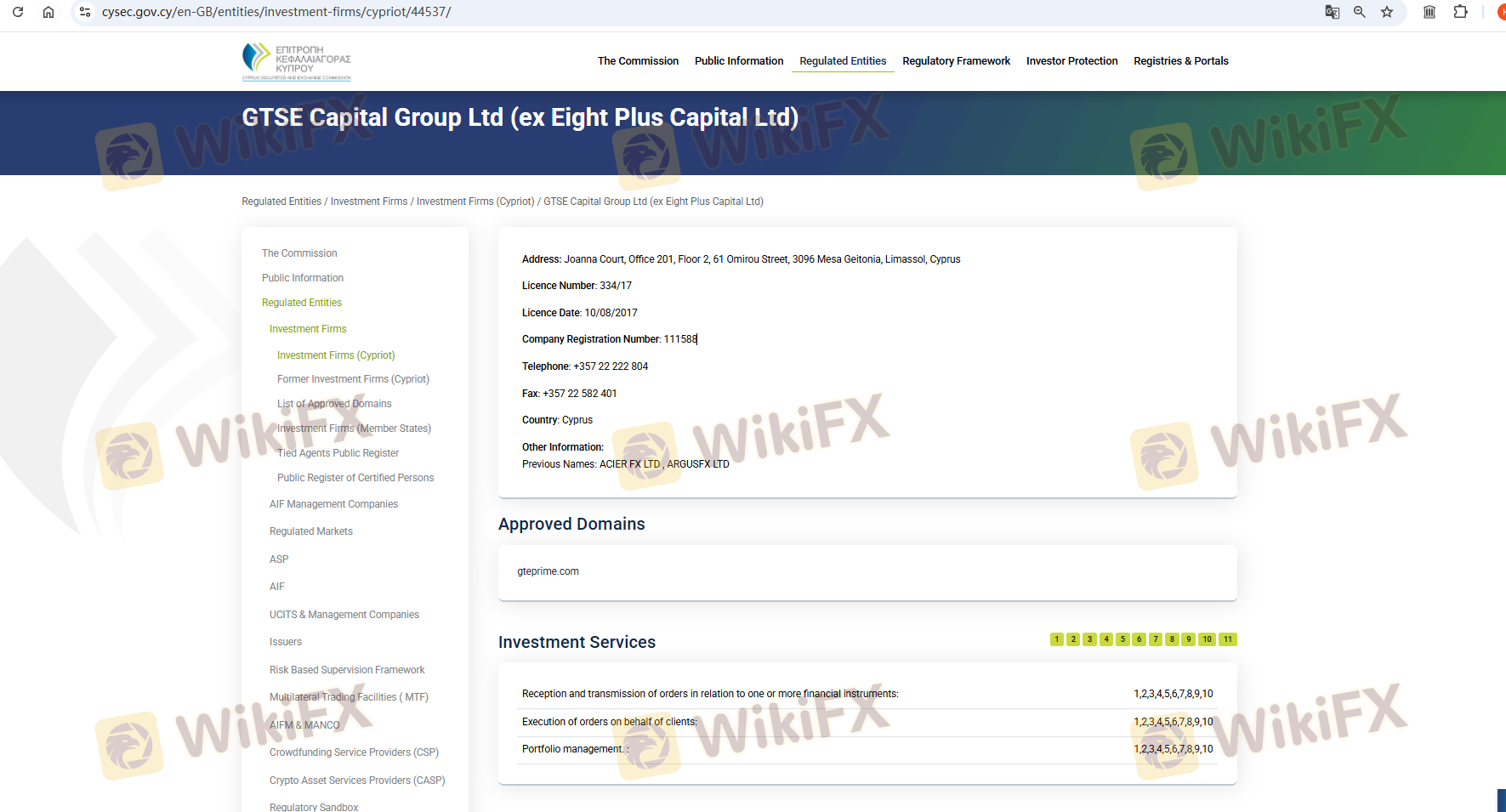
Task: Select legend badge number 1 in Investment Services
Action: coord(1057,639)
